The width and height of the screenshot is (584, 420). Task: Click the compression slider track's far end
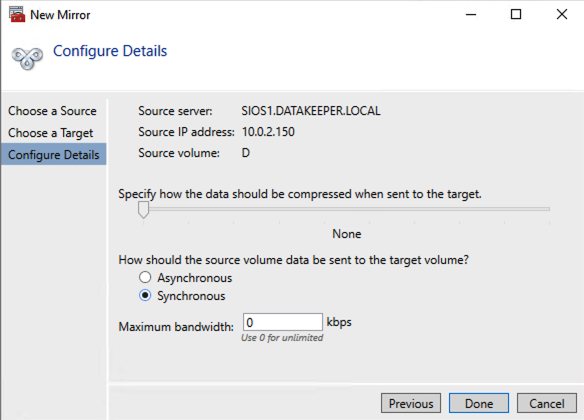[x=548, y=209]
